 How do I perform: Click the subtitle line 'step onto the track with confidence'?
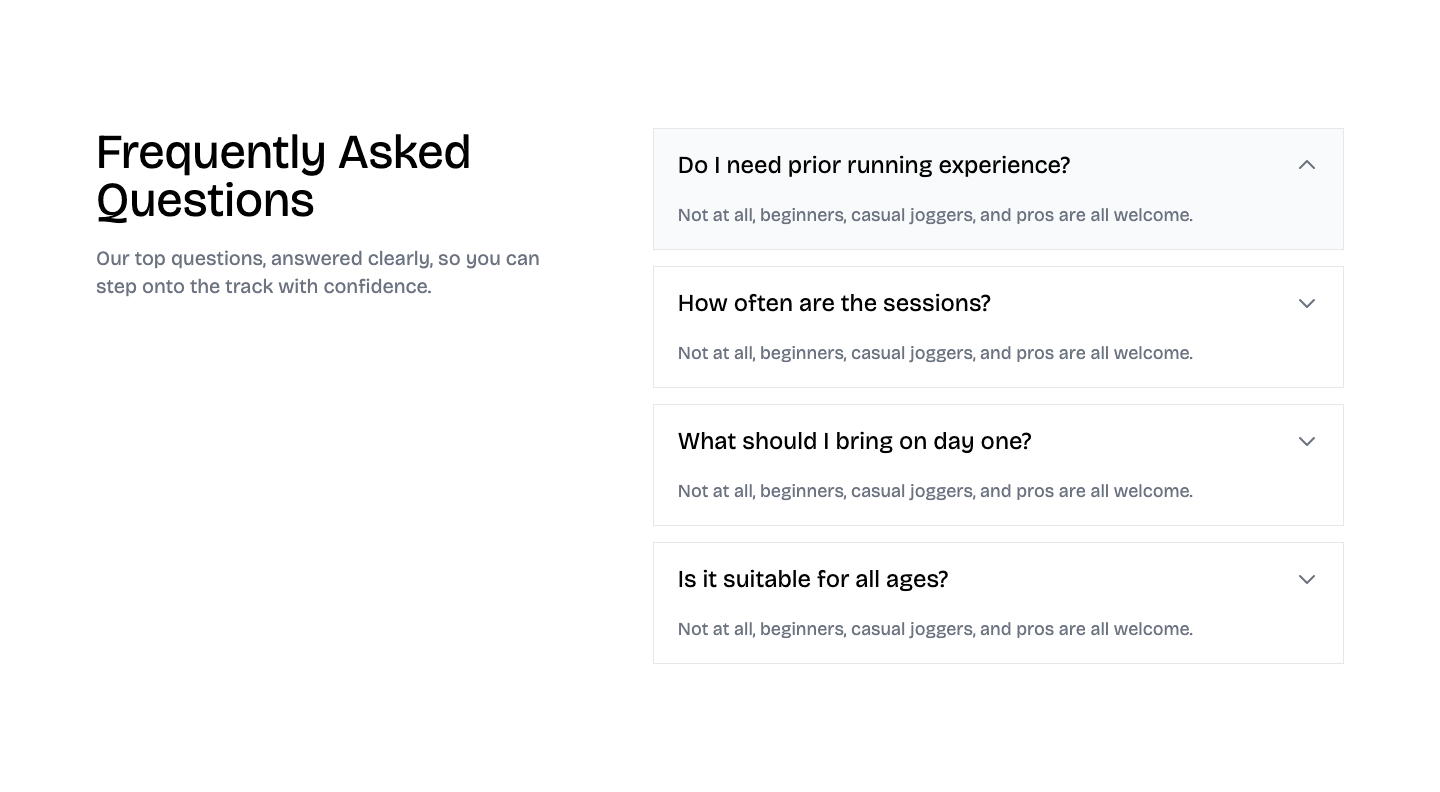[263, 286]
